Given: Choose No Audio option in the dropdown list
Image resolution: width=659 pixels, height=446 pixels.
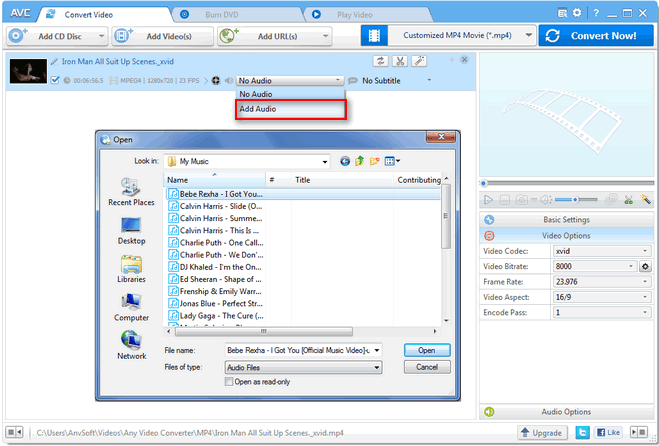Looking at the screenshot, I should 290,94.
